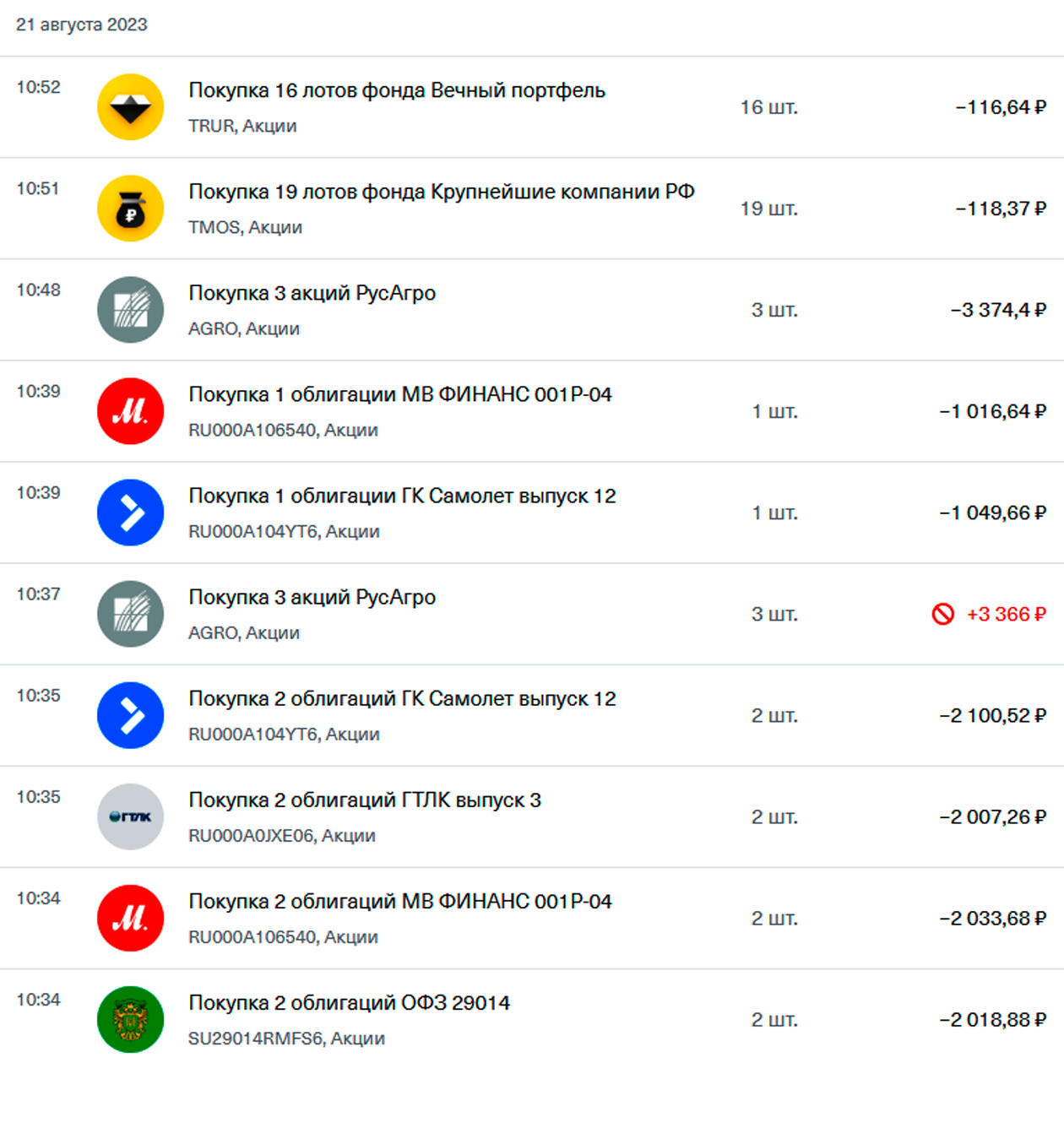Image resolution: width=1064 pixels, height=1139 pixels.
Task: Click the amount −3 374,4 ₽
Action: (x=998, y=310)
